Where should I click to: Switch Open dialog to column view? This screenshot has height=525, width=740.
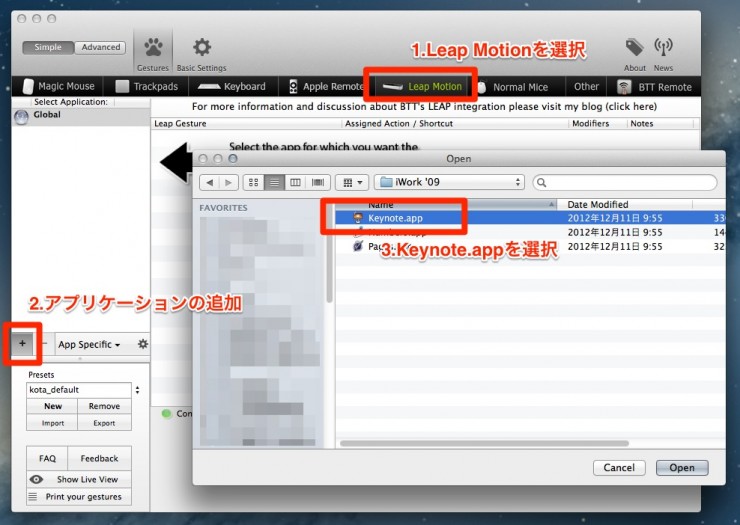click(295, 182)
